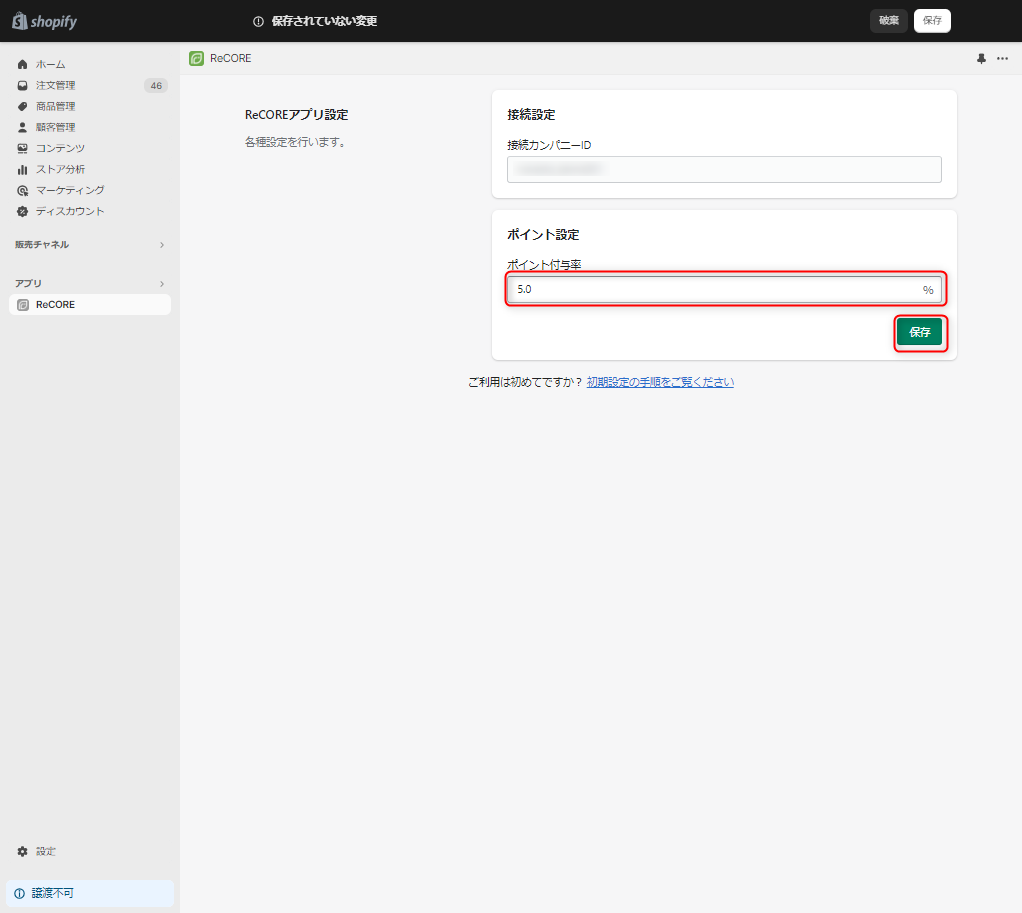Click the settings gear icon
Image resolution: width=1022 pixels, height=913 pixels.
pyautogui.click(x=23, y=852)
